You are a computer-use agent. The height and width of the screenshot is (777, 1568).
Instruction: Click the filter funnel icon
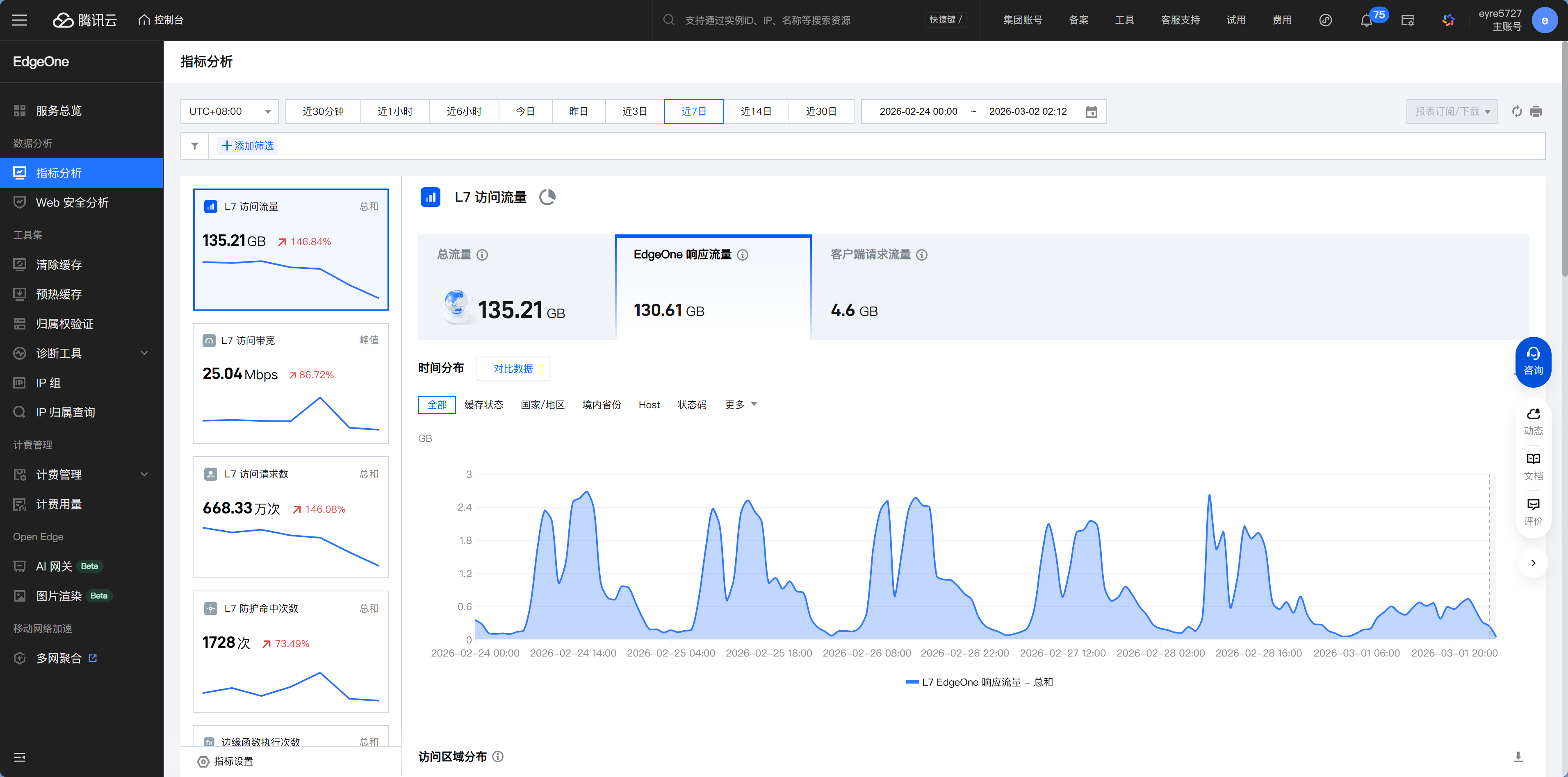pyautogui.click(x=195, y=146)
